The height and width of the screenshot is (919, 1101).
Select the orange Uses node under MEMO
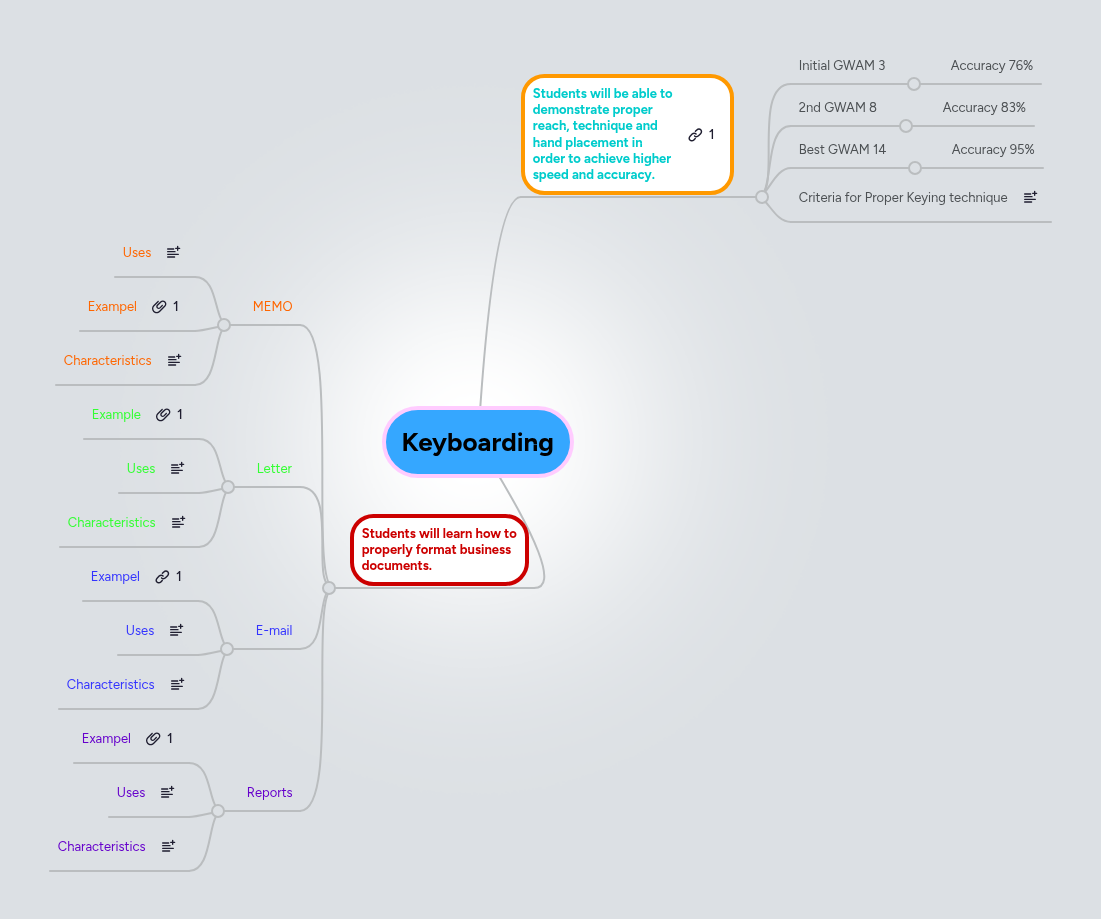click(137, 252)
